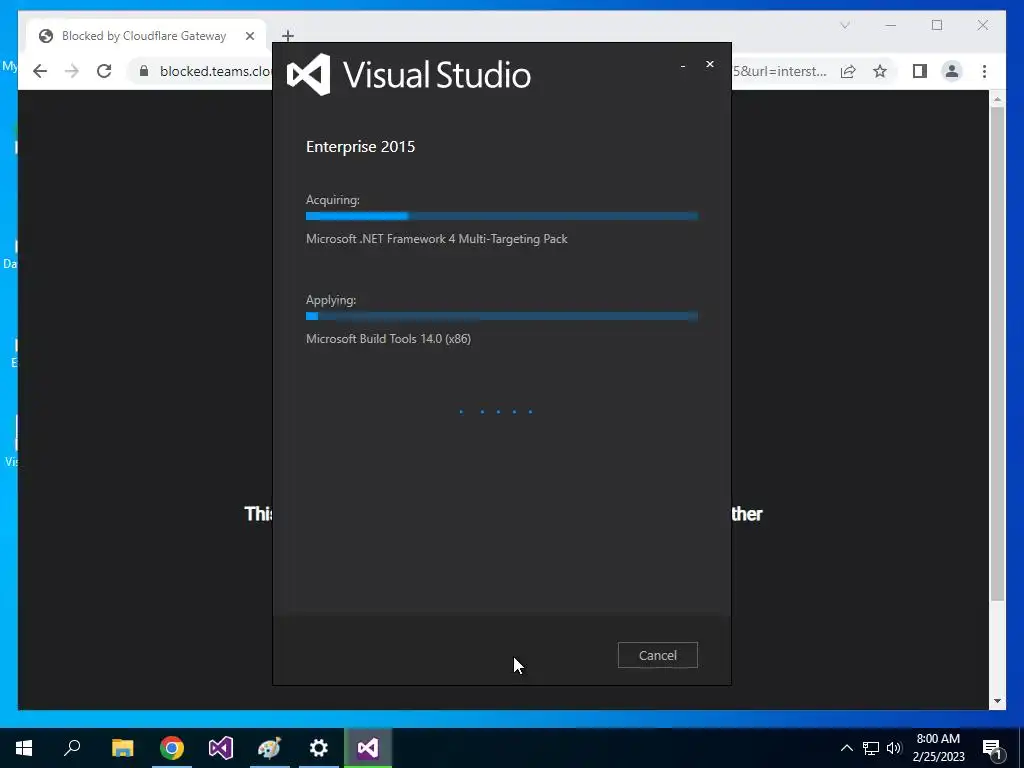This screenshot has width=1024, height=768.
Task: View site information lock icon in Chrome
Action: point(144,71)
